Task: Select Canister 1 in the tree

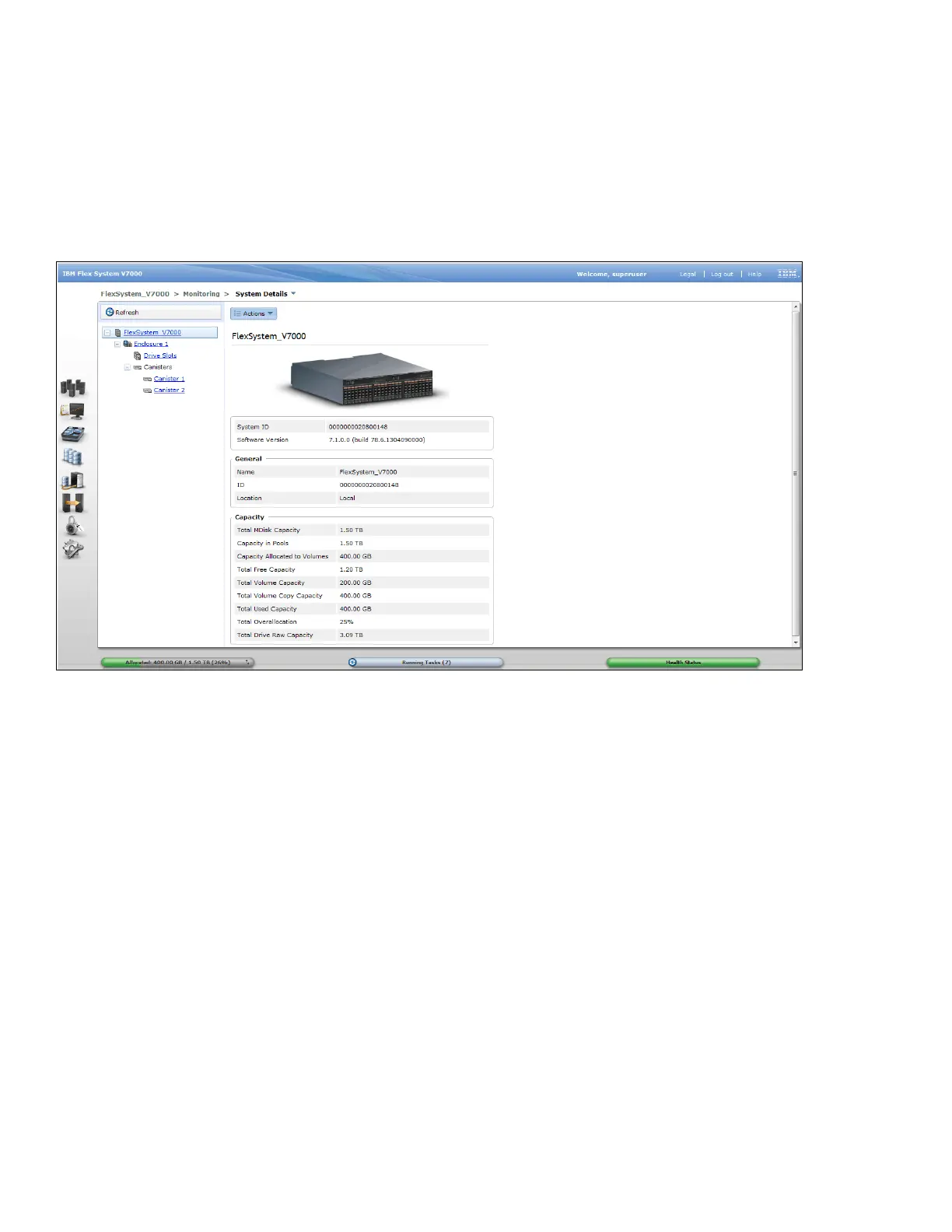Action: coord(170,379)
